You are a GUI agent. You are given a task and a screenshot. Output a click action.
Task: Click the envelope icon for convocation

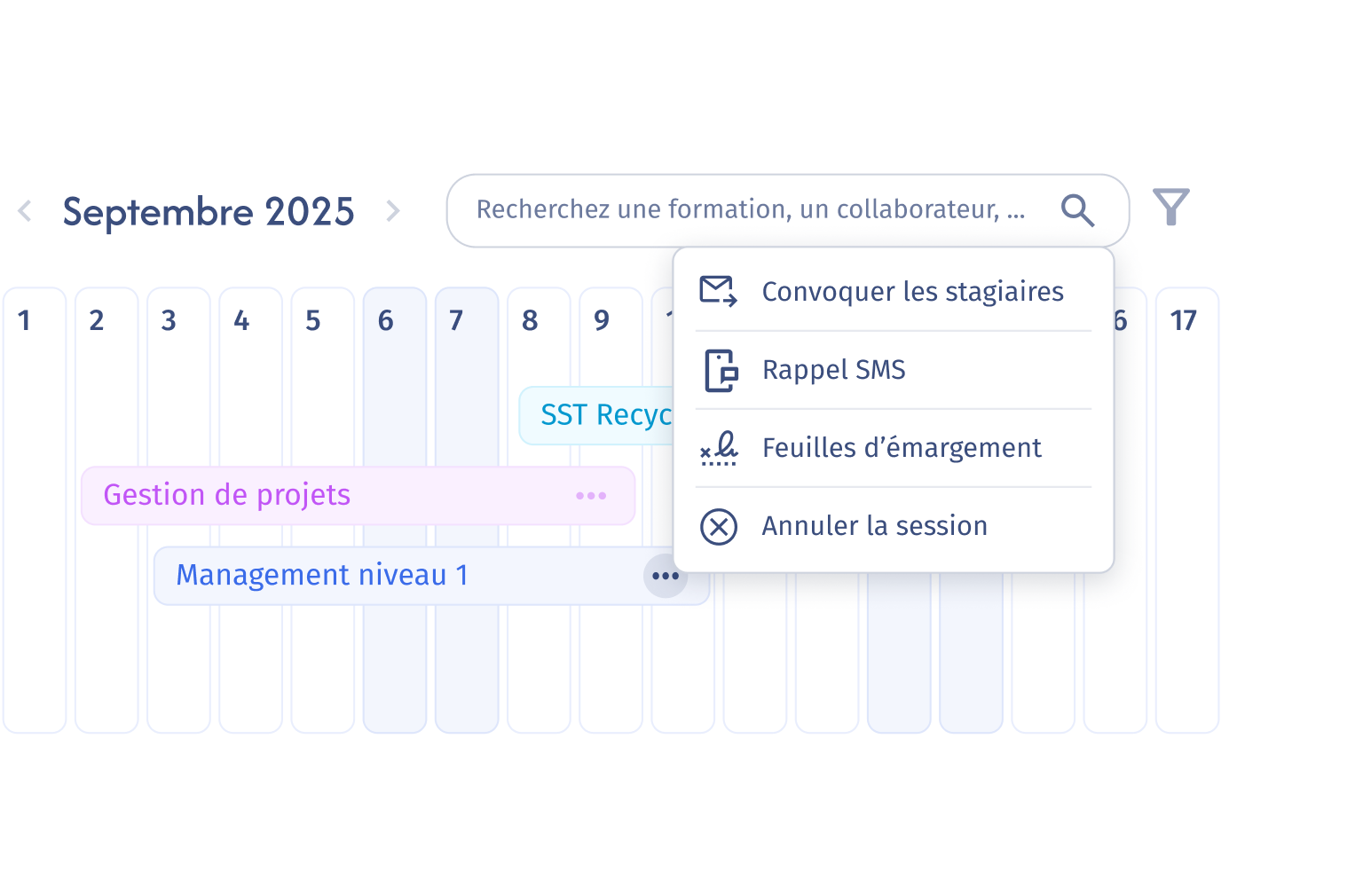[719, 291]
